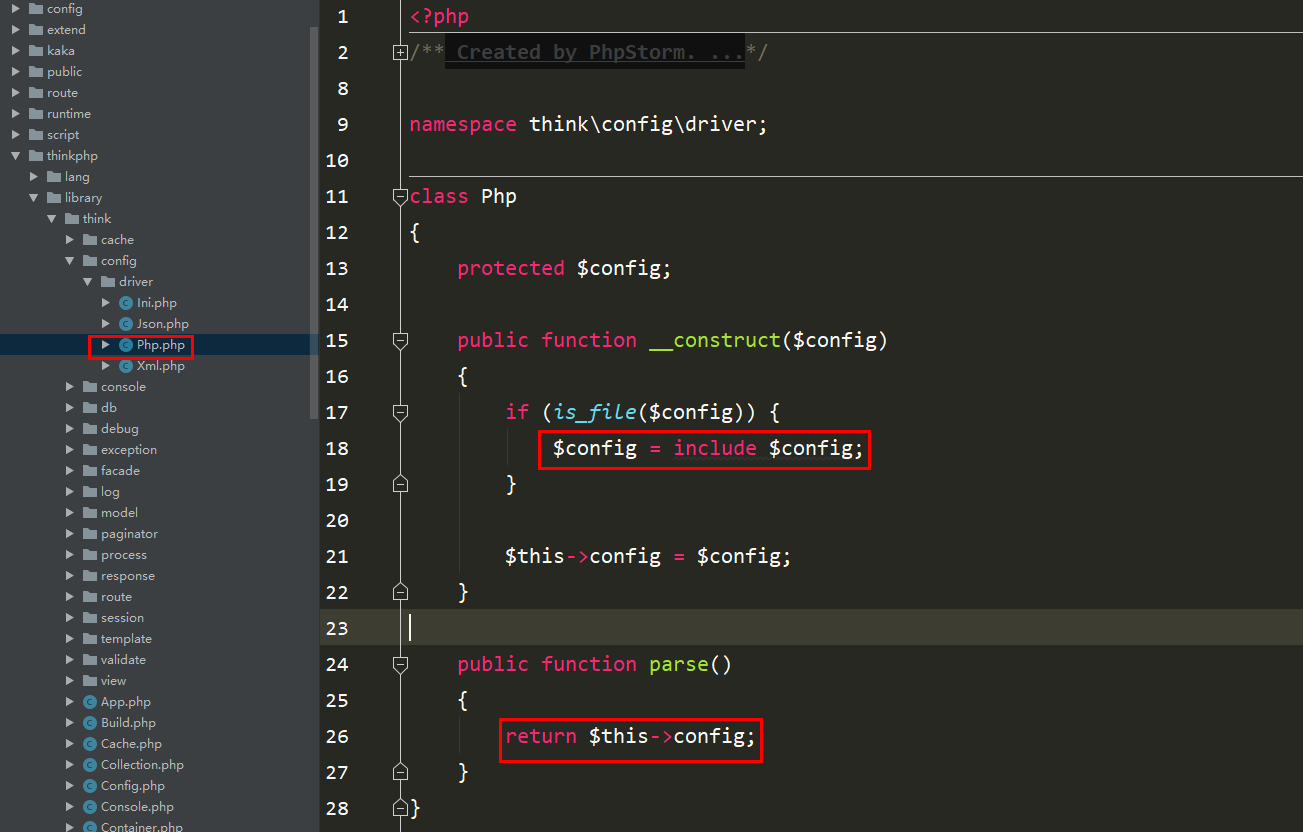Screen dimensions: 1303x832
Task: Click the paginator folder icon
Action: [x=90, y=534]
